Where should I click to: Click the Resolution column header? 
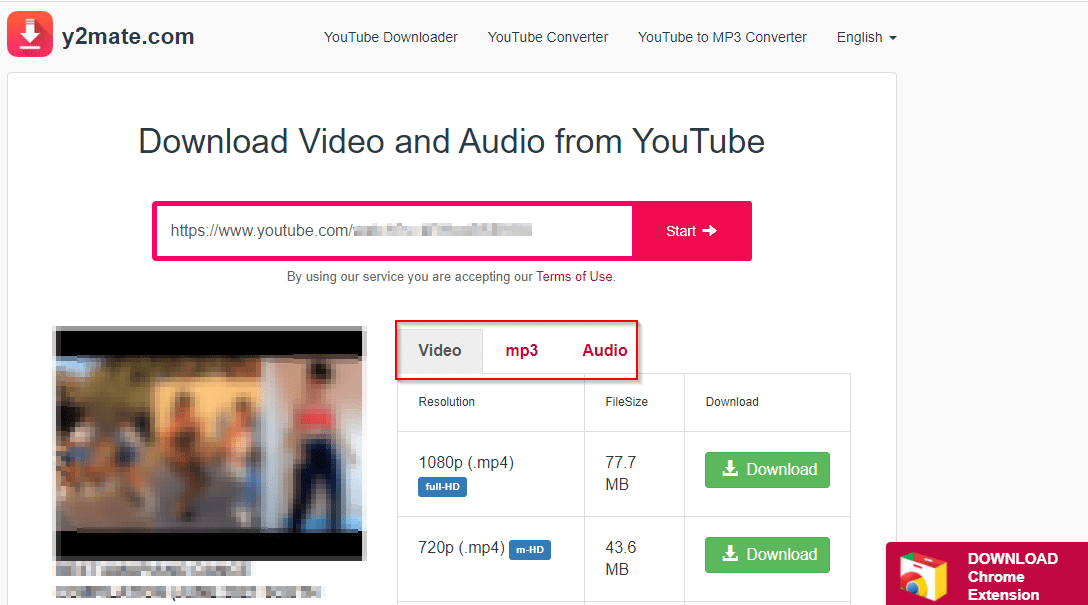[x=447, y=402]
